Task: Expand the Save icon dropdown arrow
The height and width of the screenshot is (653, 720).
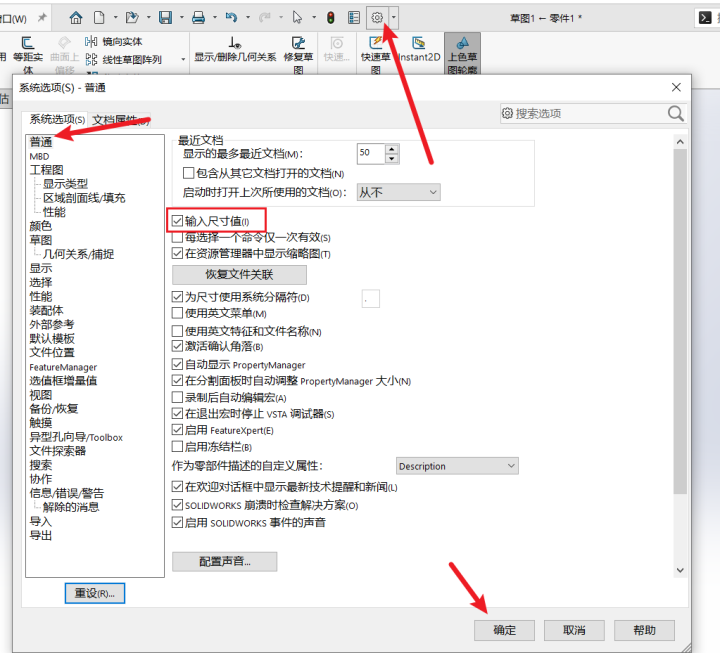Action: coord(182,18)
